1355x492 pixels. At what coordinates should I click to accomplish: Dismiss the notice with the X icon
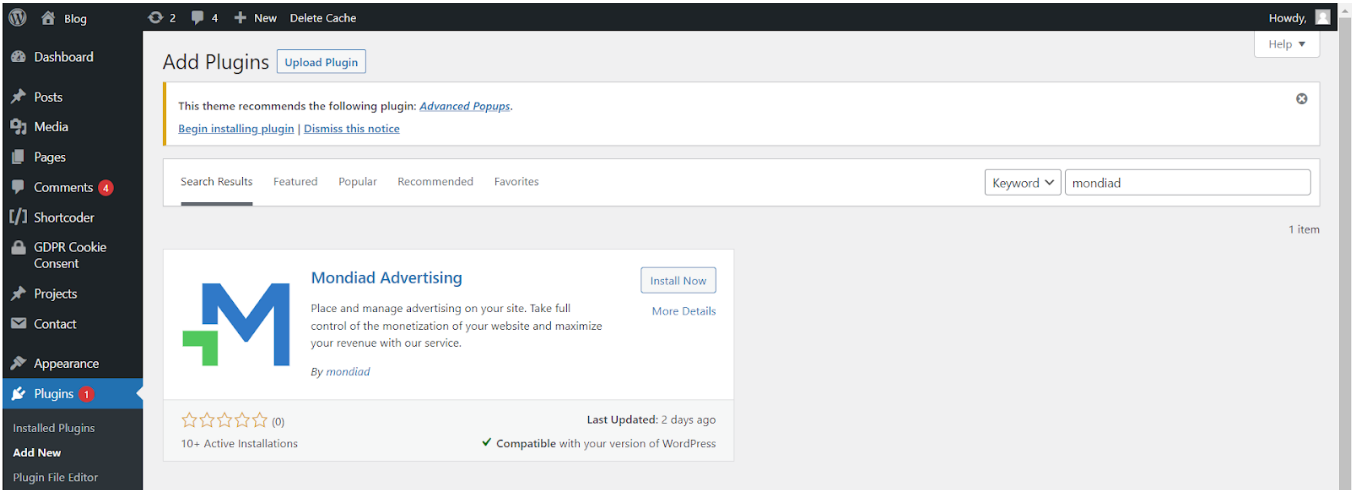(x=1301, y=99)
